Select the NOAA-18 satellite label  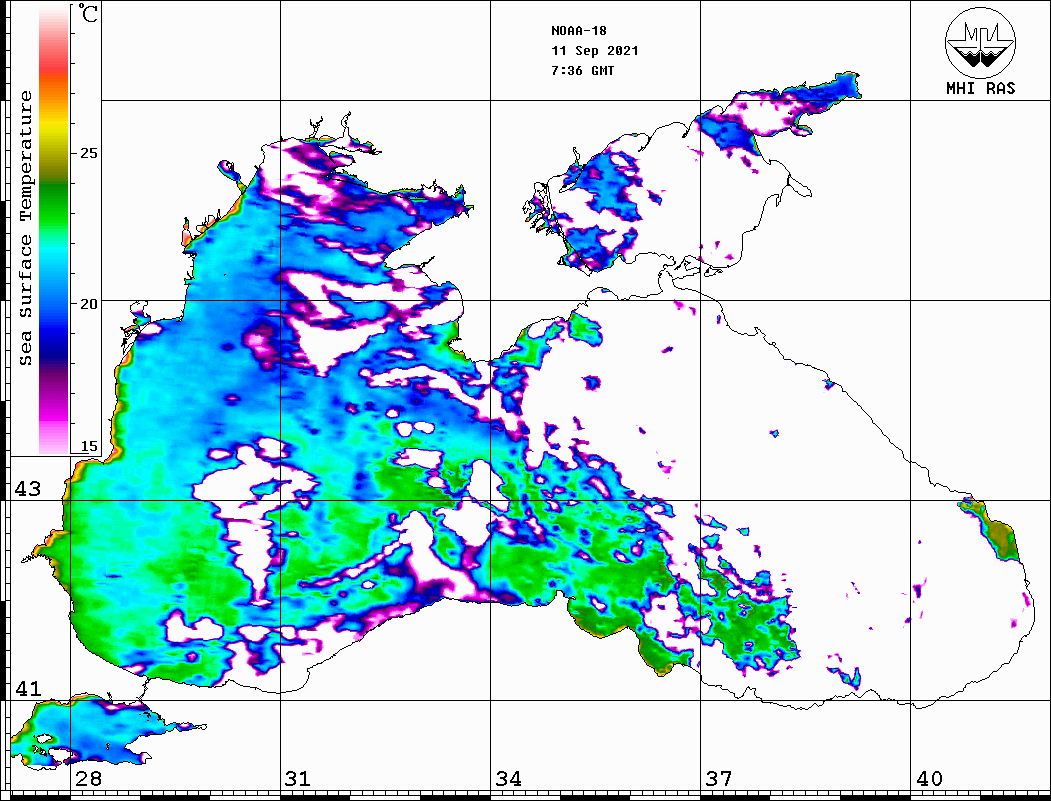coord(578,31)
